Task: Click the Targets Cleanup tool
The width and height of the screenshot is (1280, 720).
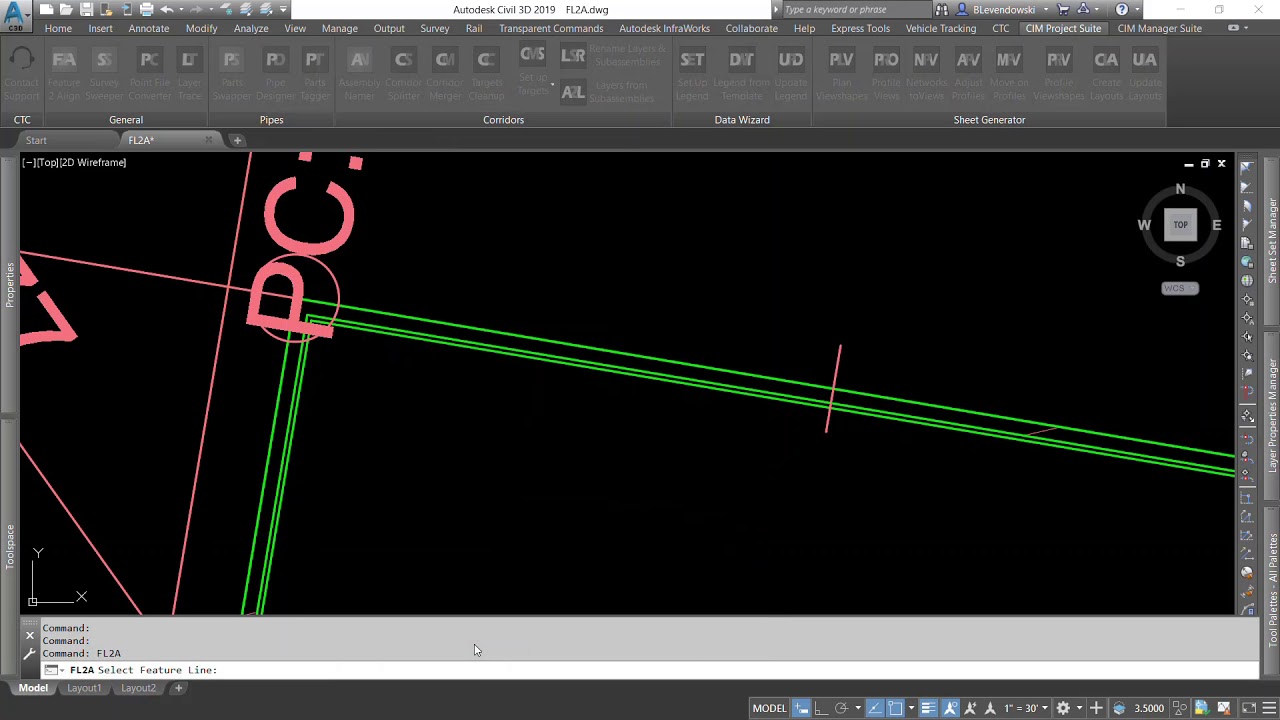Action: pyautogui.click(x=486, y=75)
